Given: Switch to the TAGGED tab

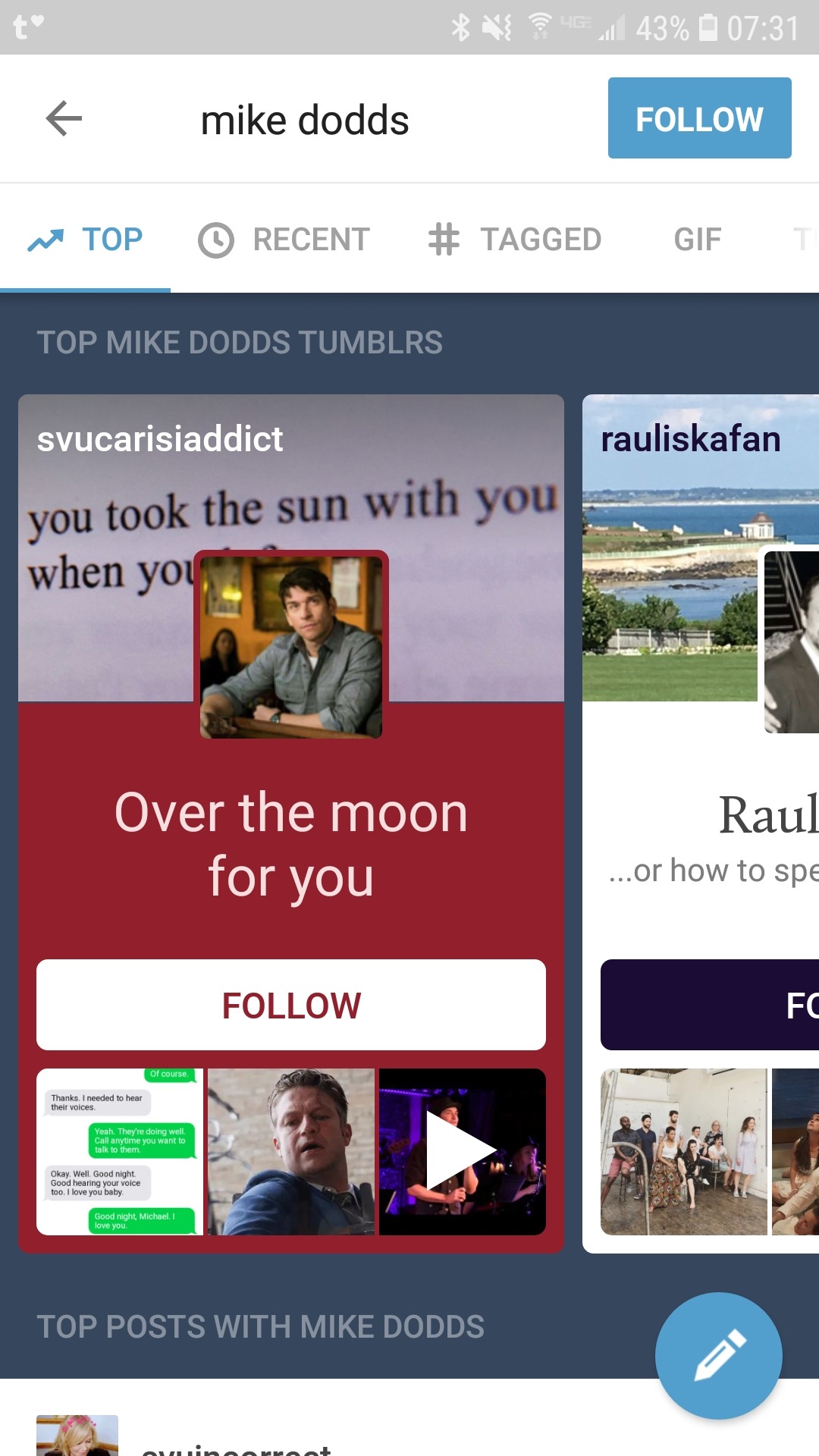Looking at the screenshot, I should point(515,240).
